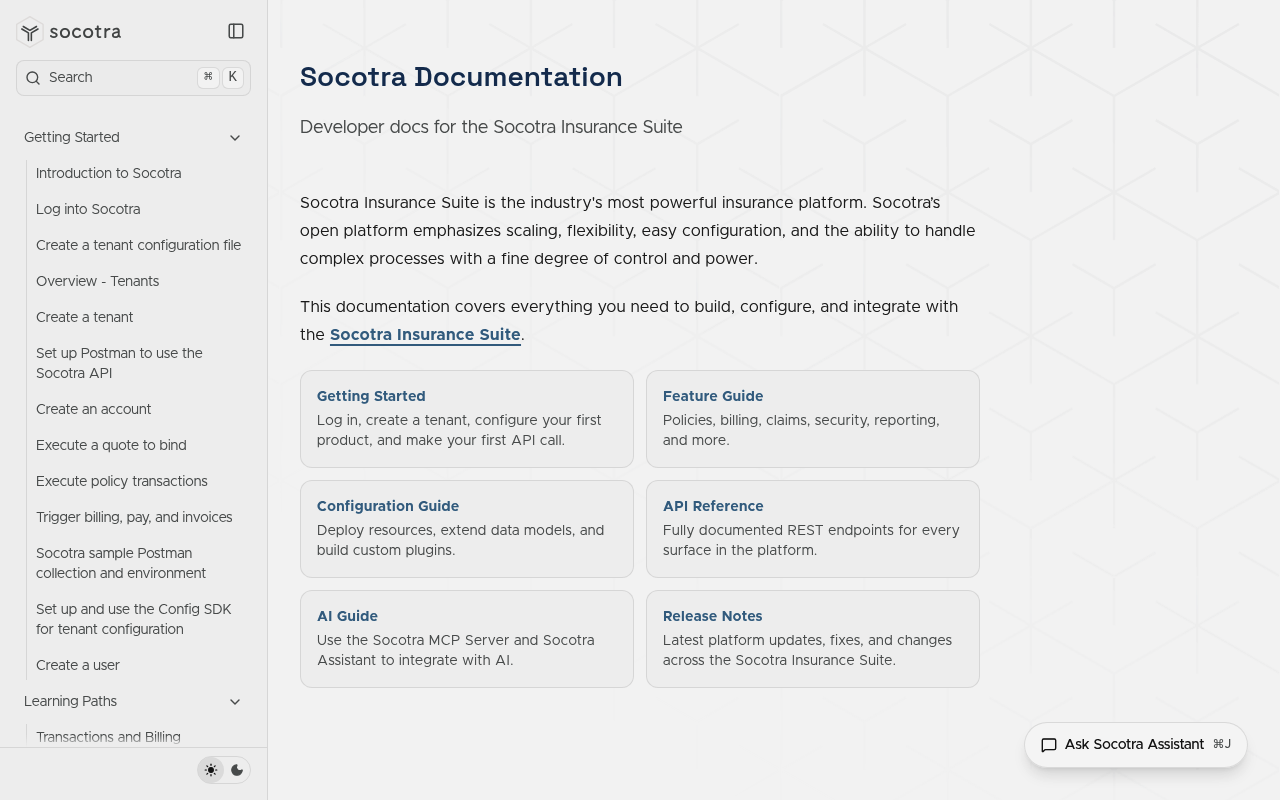
Task: Click the Learning Paths sidebar heading
Action: click(x=71, y=701)
